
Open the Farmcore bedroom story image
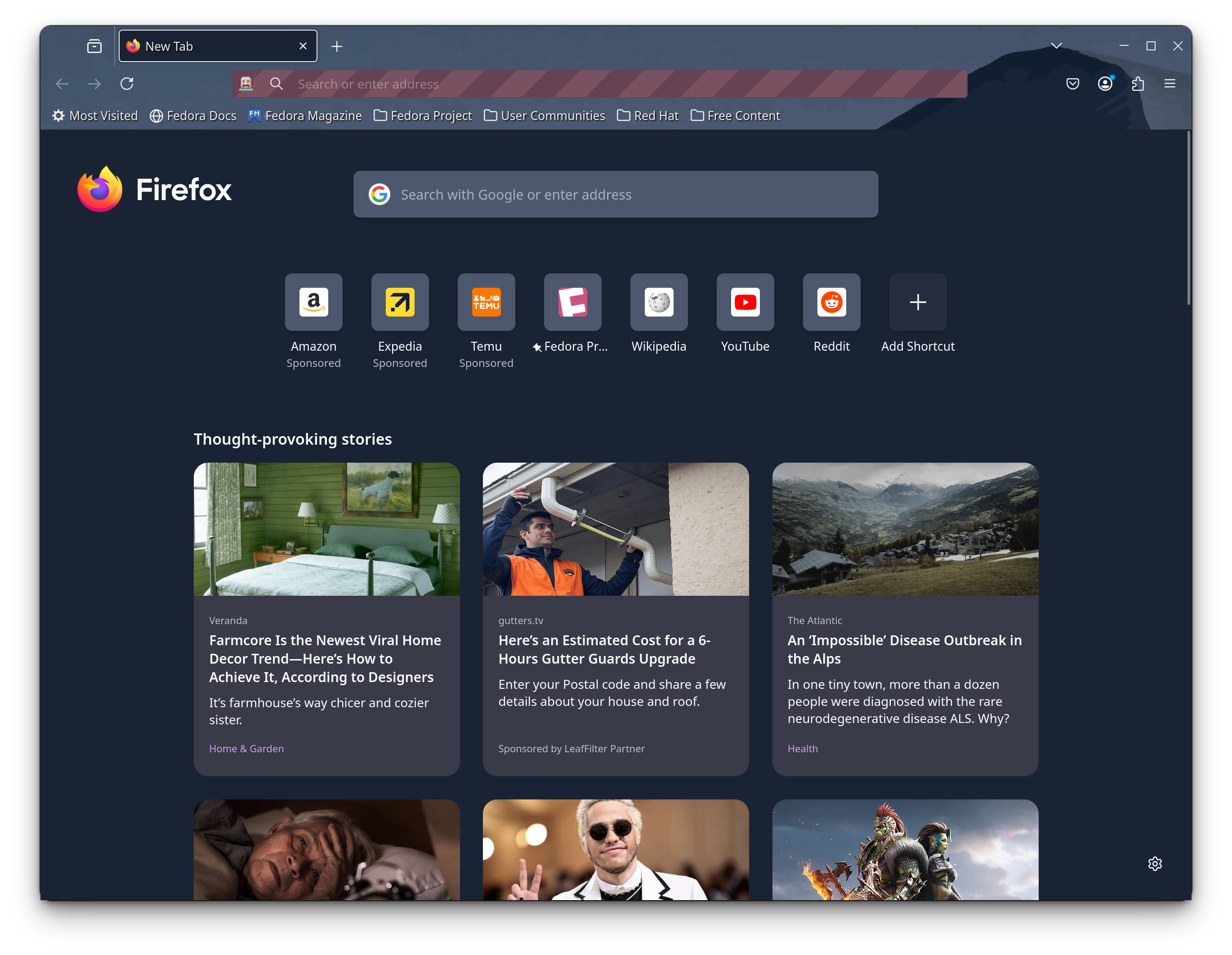[x=326, y=529]
